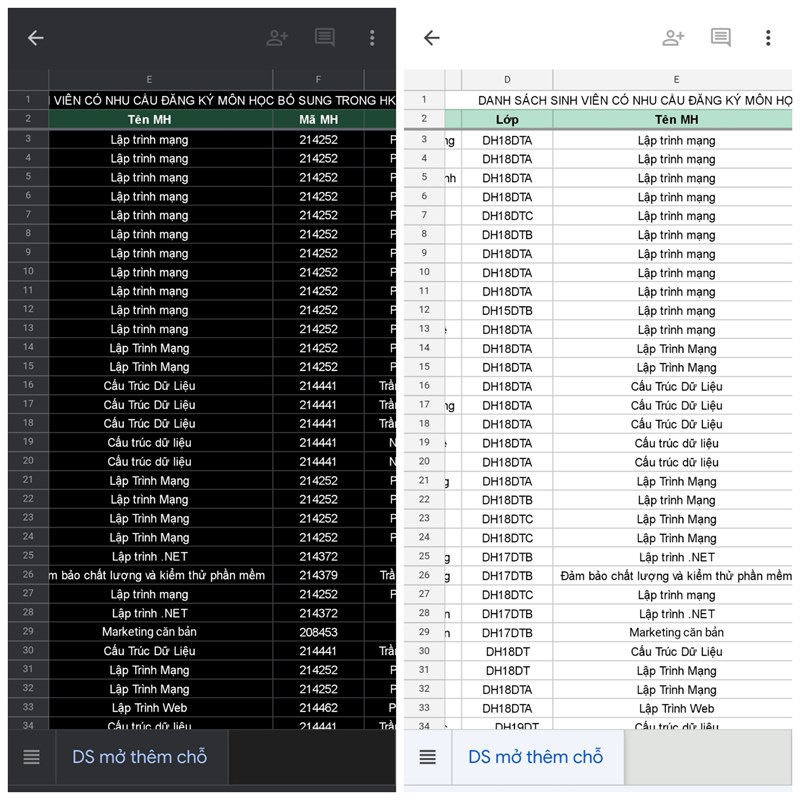
Task: Open comments with the comment icon, dark view
Action: [x=325, y=38]
